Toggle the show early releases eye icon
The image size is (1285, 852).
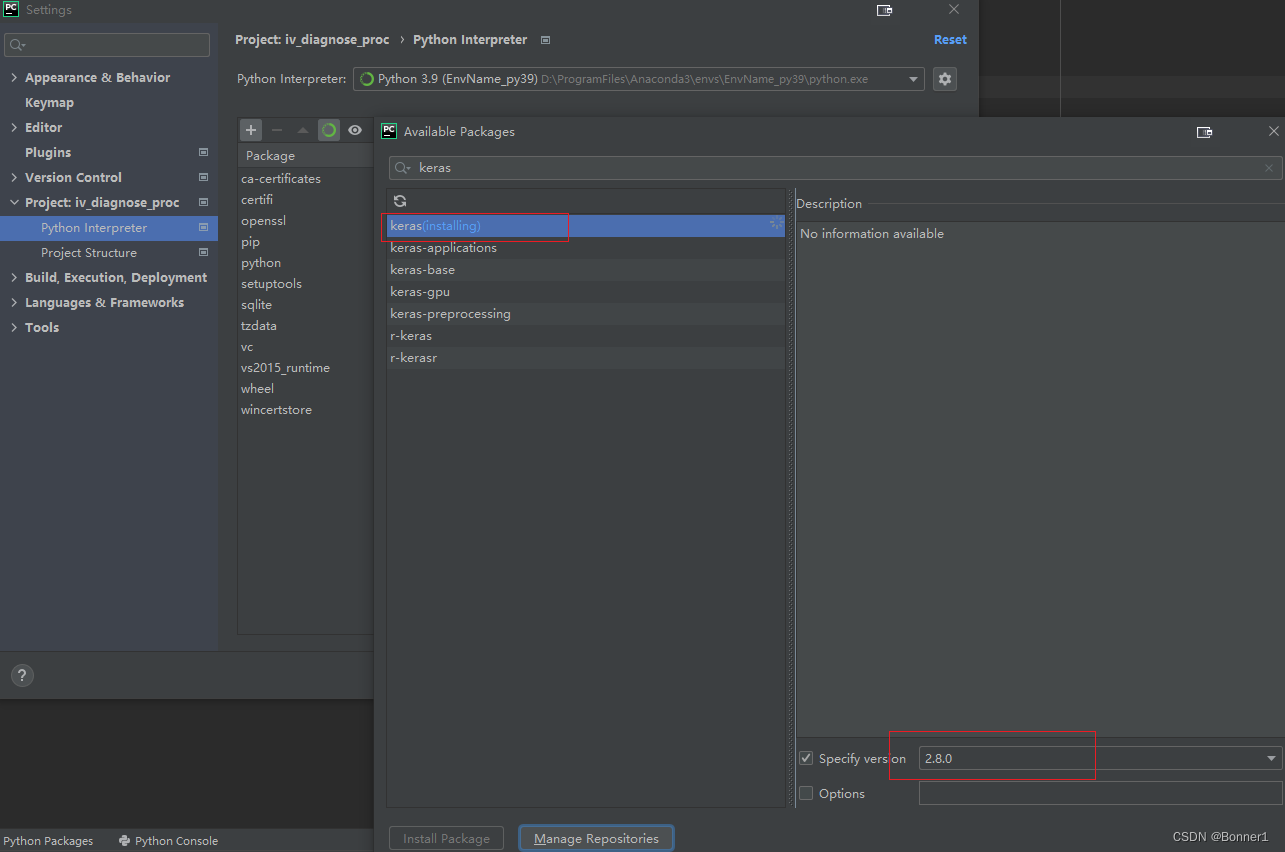(355, 130)
